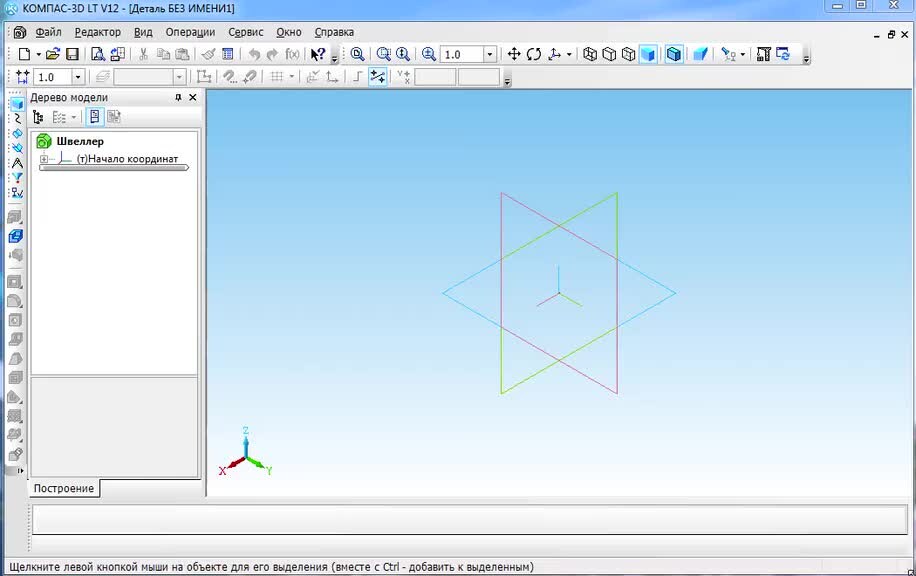The width and height of the screenshot is (916, 576).
Task: Click the document manager icon next to print preview
Action: 117,54
